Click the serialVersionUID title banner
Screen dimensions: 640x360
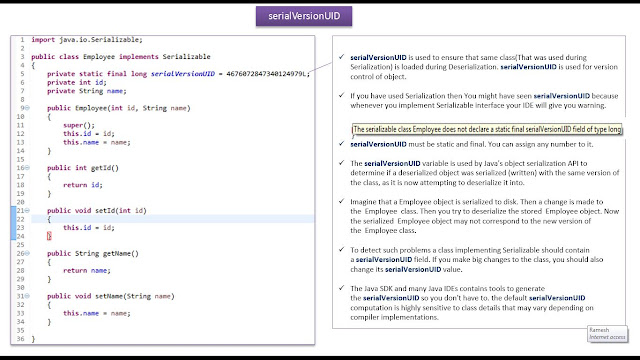304,16
